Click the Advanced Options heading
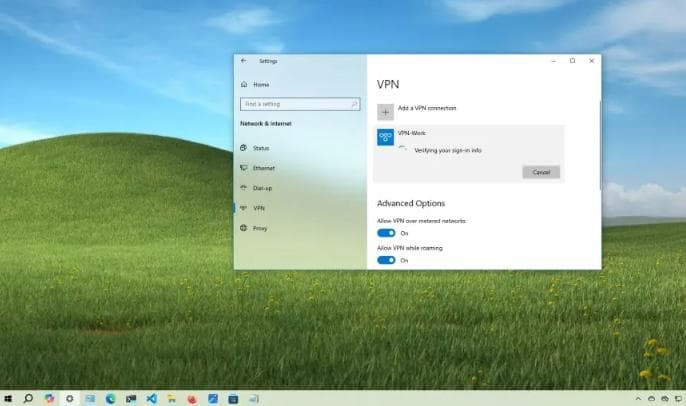This screenshot has height=406, width=686. [411, 203]
